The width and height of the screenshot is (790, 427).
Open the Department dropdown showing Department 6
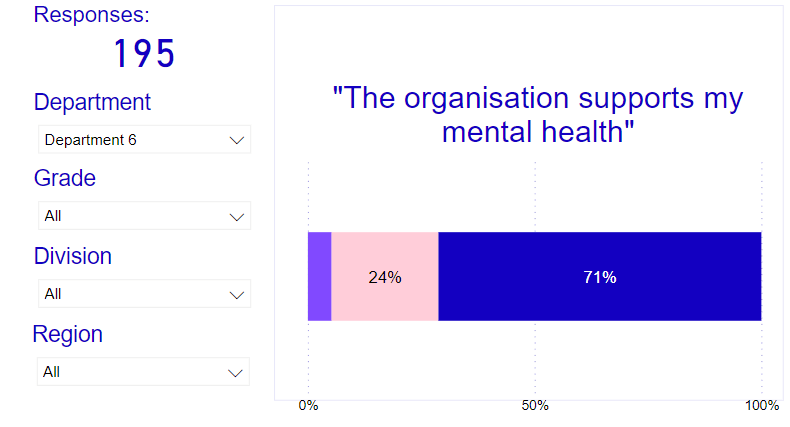145,139
